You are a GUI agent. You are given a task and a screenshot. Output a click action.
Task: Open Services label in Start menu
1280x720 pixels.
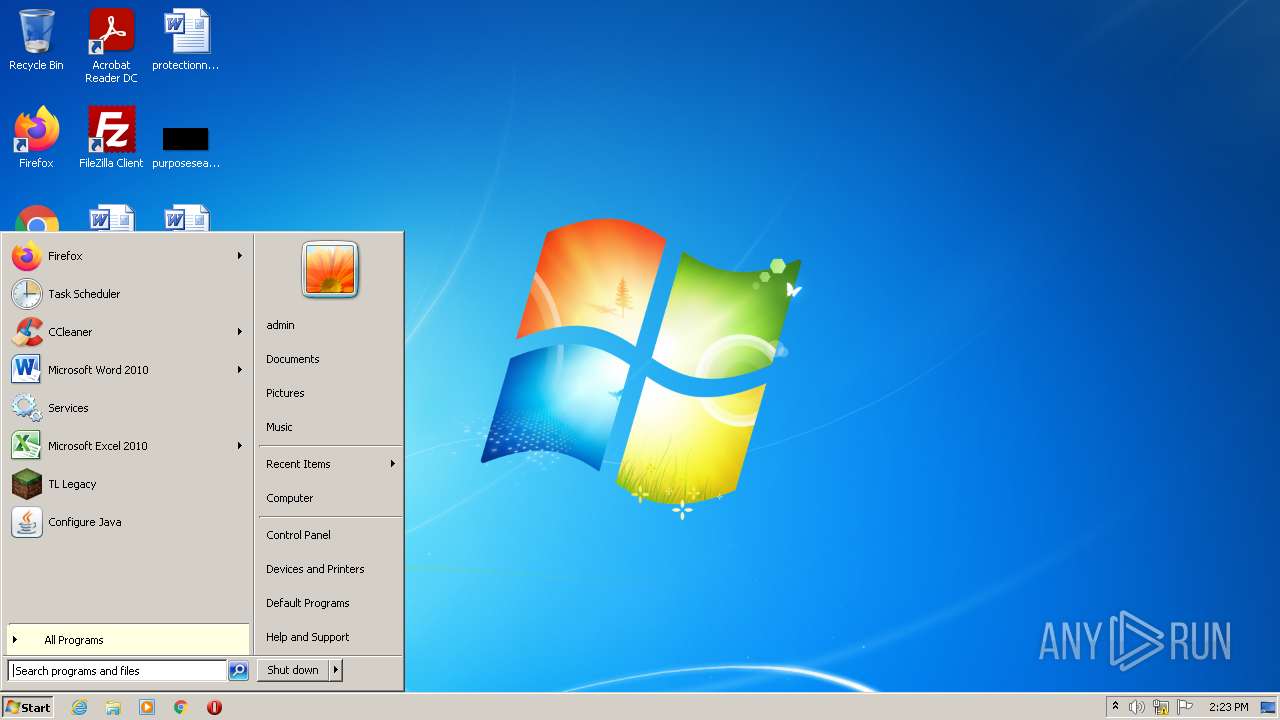coord(68,408)
